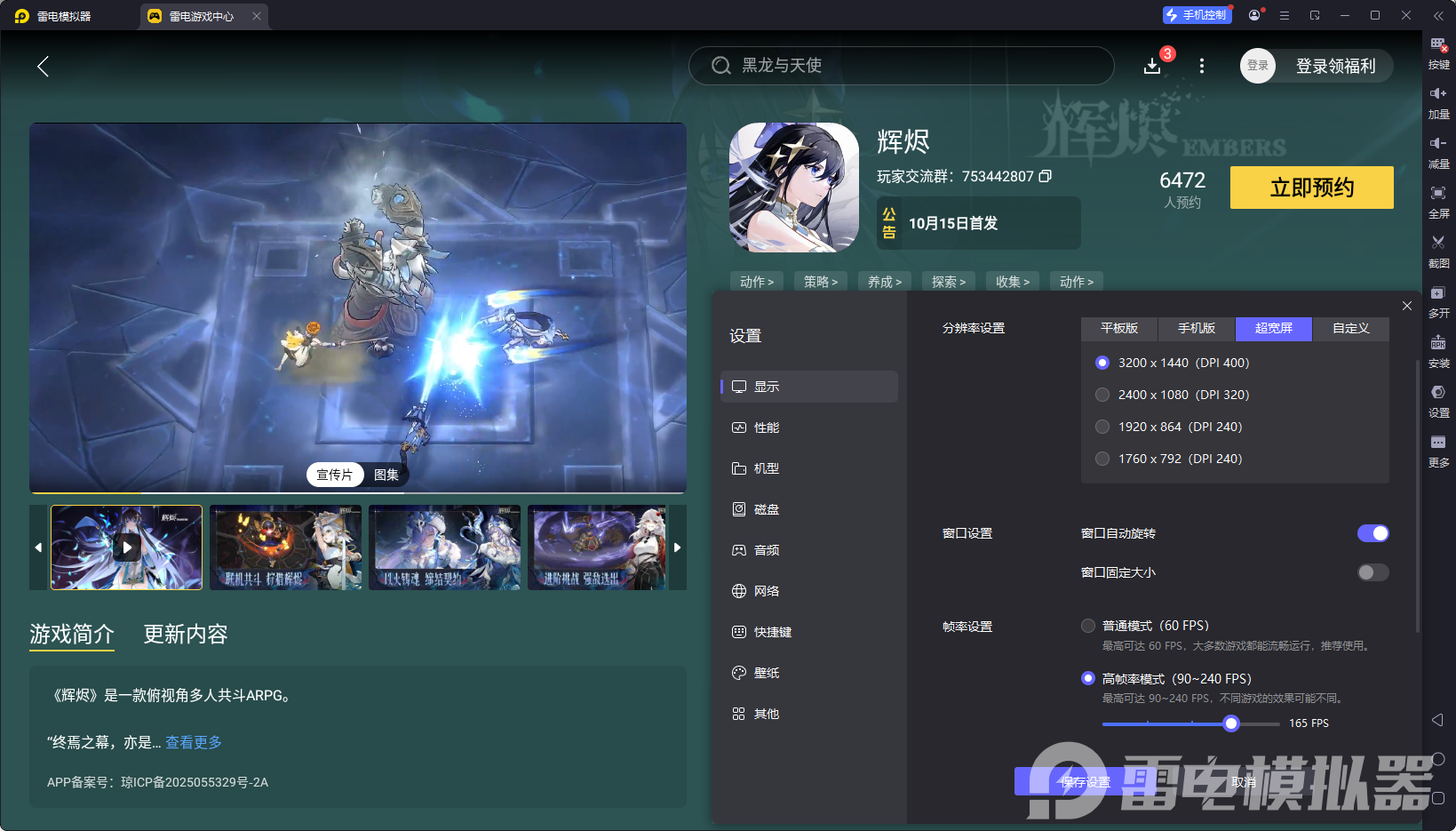Viewport: 1456px width, 831px height.
Task: Open 设置 from the right sidebar
Action: click(x=1438, y=402)
